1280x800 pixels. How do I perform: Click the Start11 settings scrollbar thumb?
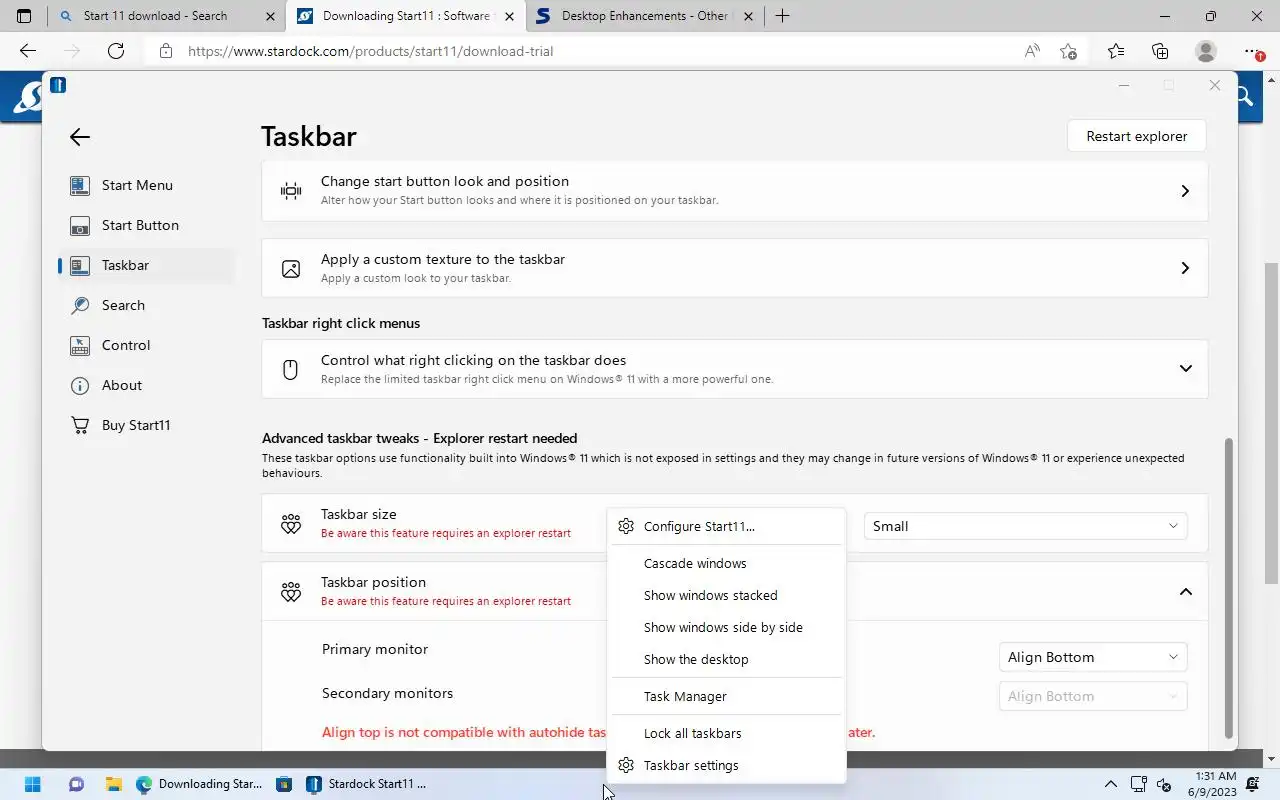[x=1229, y=588]
